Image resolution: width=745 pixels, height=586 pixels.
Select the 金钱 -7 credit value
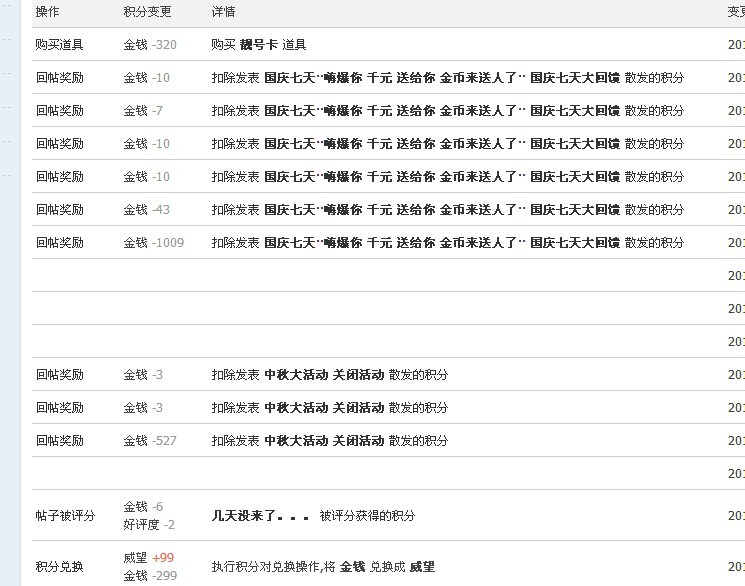click(x=143, y=111)
